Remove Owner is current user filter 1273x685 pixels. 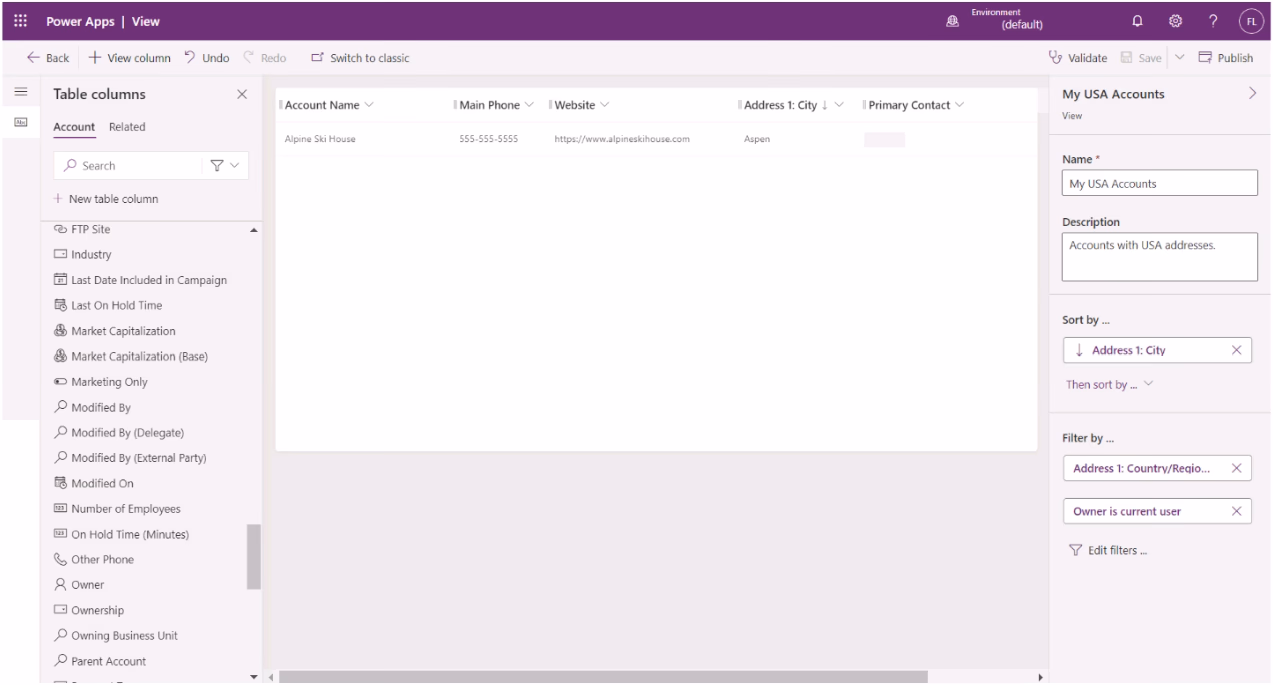click(x=1237, y=511)
